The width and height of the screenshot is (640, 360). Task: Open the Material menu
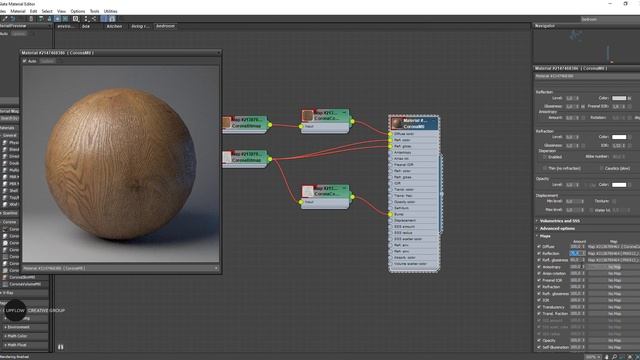[x=18, y=11]
